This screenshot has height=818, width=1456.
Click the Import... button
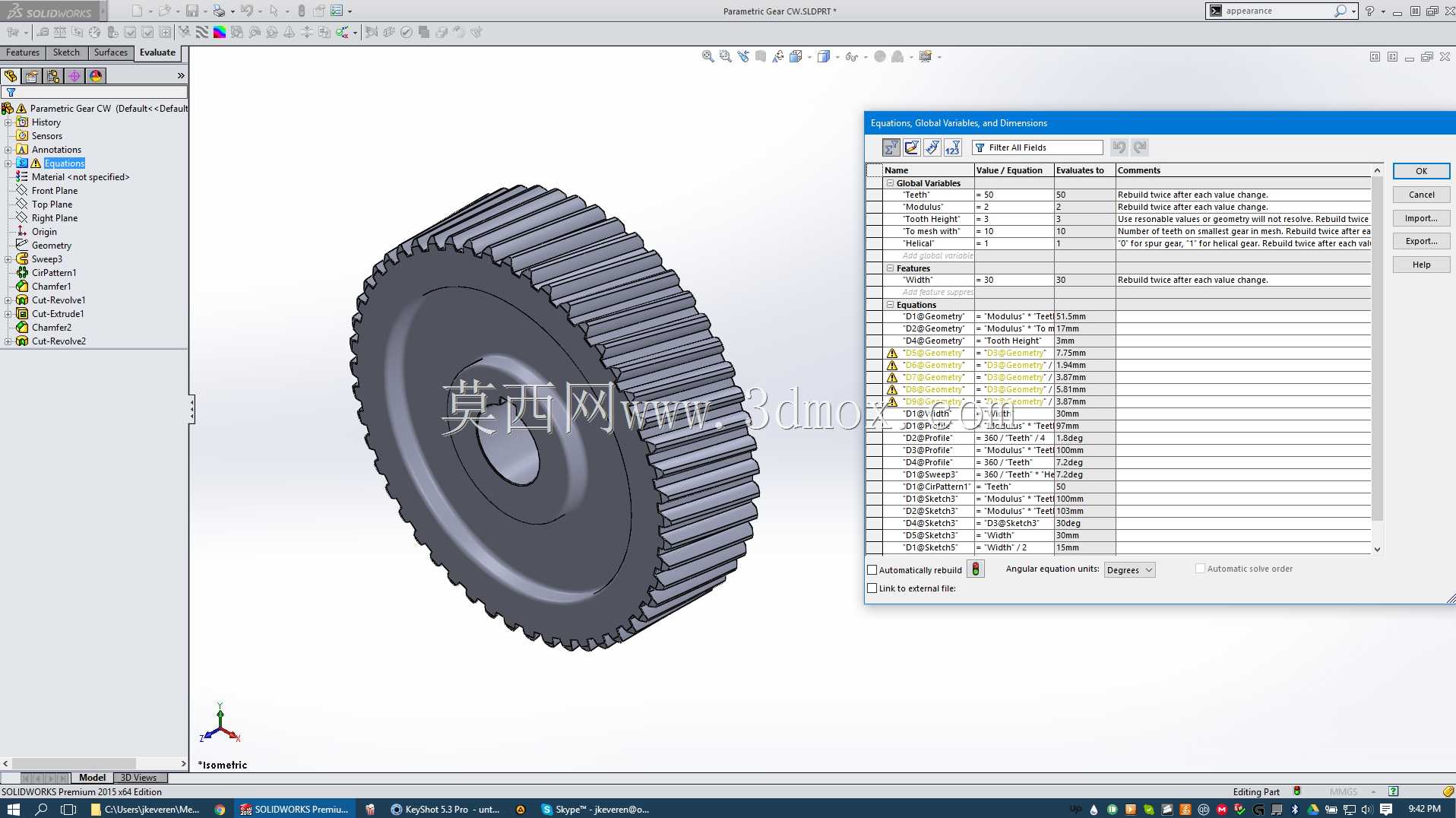click(1421, 218)
